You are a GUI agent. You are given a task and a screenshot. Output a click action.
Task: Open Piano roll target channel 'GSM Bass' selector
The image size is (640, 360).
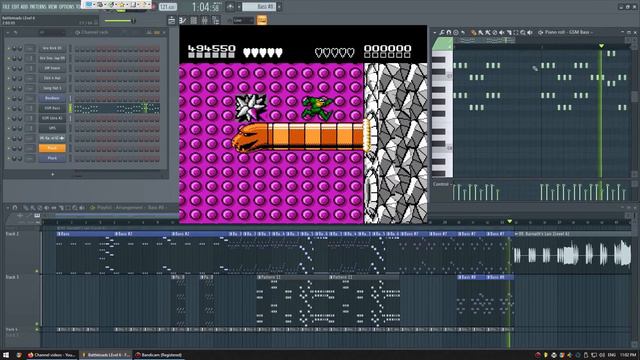579,32
